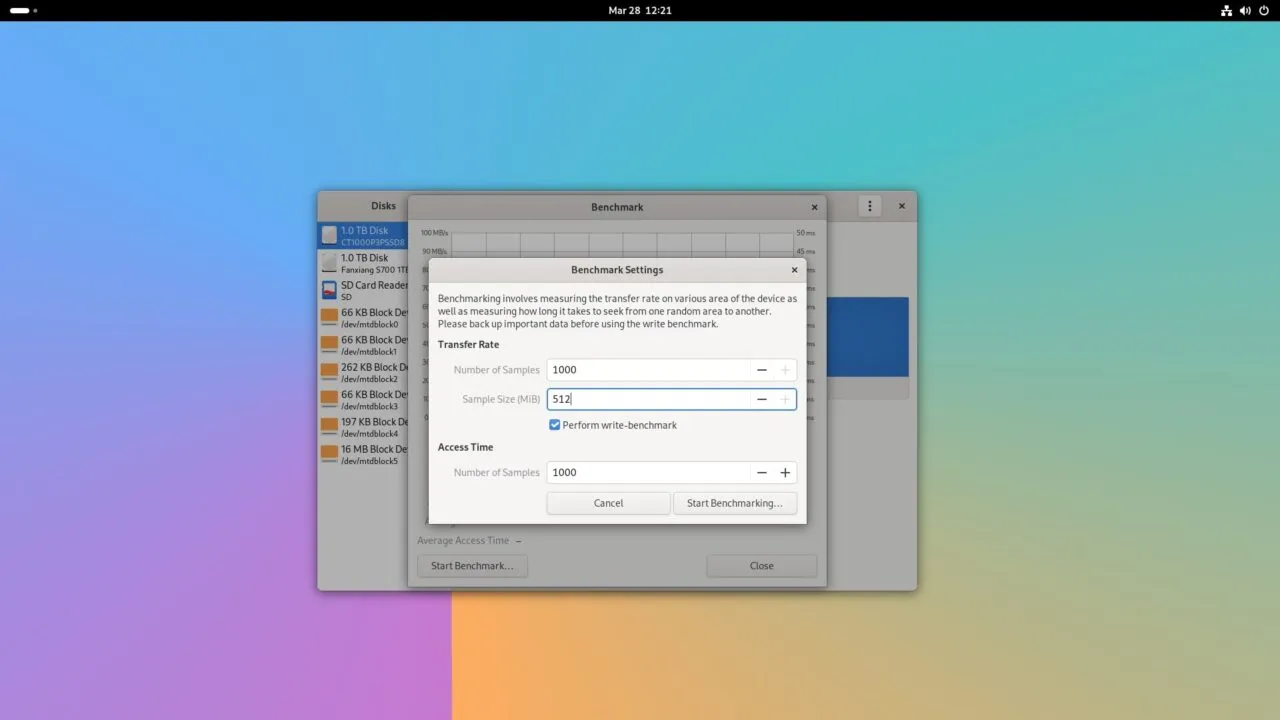Decrease Access Time number of samples
Screen dimensions: 1280x720
[761, 473]
